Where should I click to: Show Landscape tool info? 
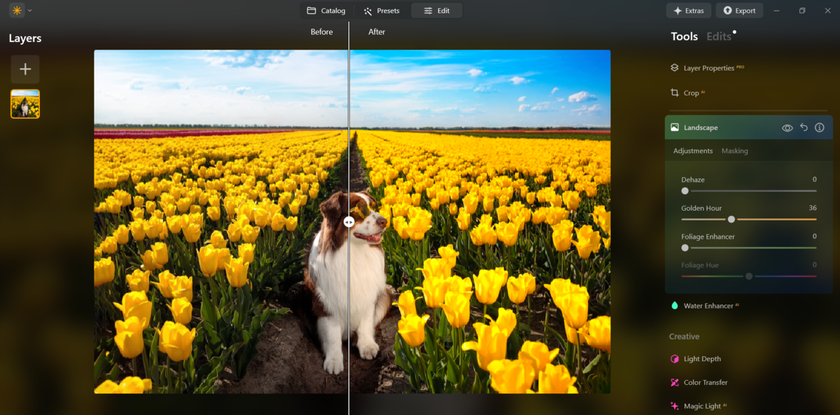[x=819, y=127]
